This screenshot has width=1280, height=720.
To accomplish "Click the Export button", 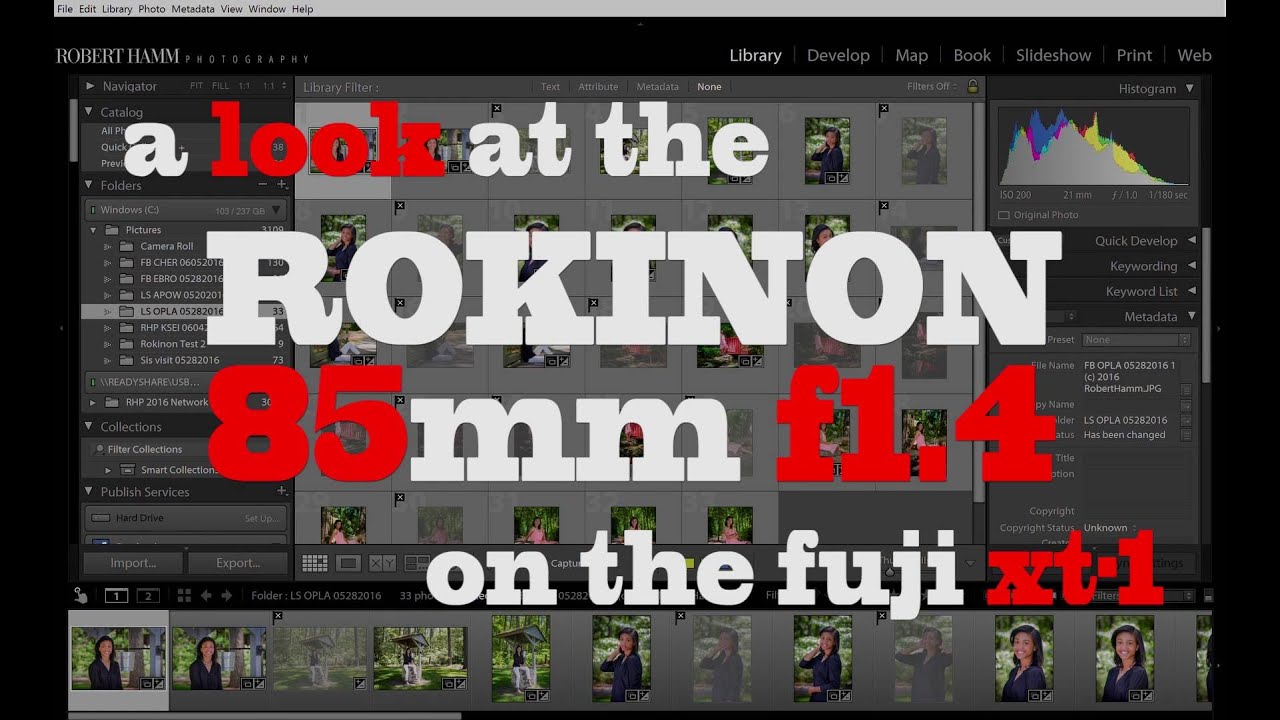I will pyautogui.click(x=238, y=563).
